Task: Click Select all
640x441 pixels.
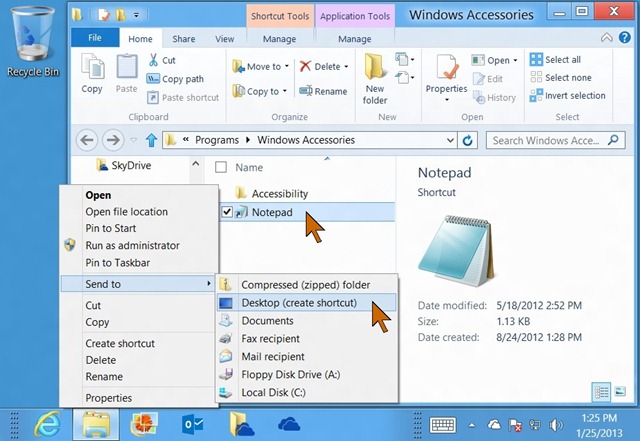Action: point(556,60)
